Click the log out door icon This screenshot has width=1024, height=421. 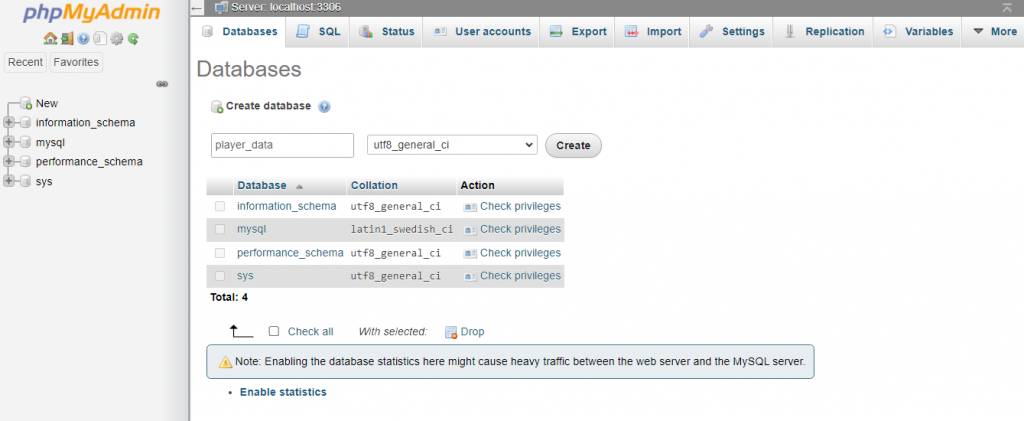[67, 39]
